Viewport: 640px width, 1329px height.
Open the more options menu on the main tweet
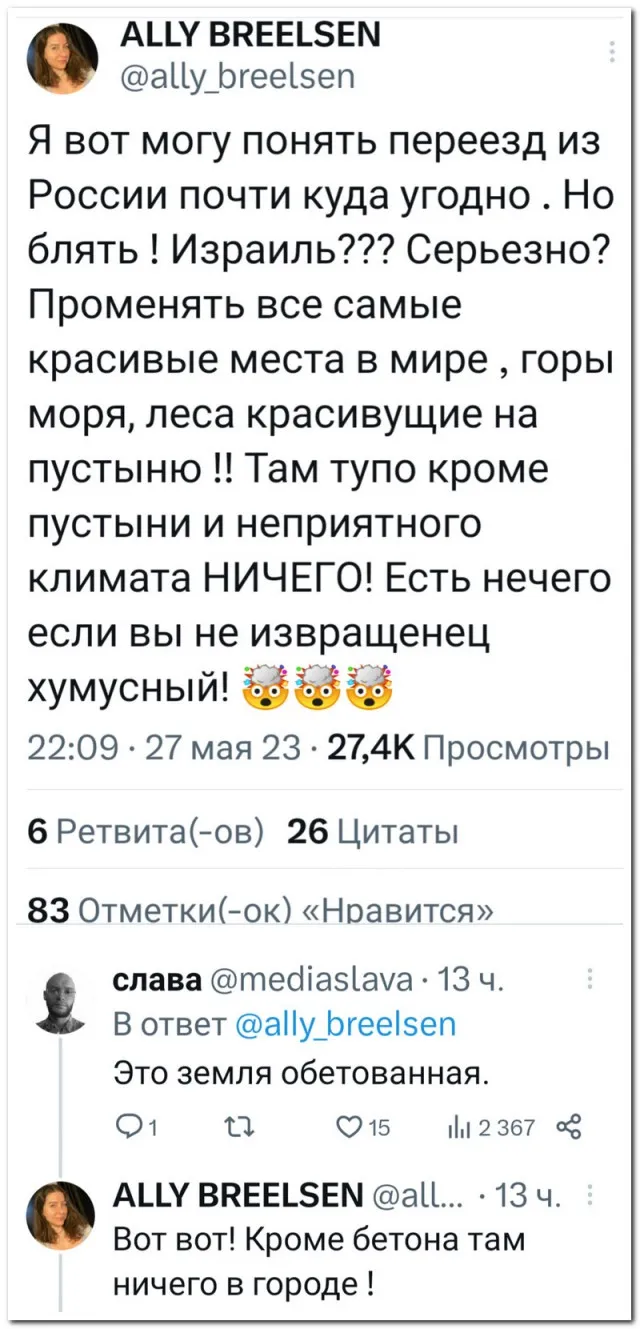pyautogui.click(x=611, y=53)
